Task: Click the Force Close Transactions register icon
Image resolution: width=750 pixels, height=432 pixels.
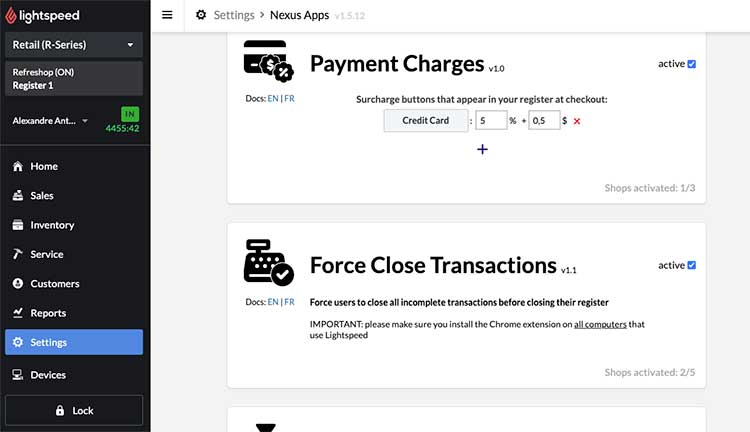Action: point(267,263)
